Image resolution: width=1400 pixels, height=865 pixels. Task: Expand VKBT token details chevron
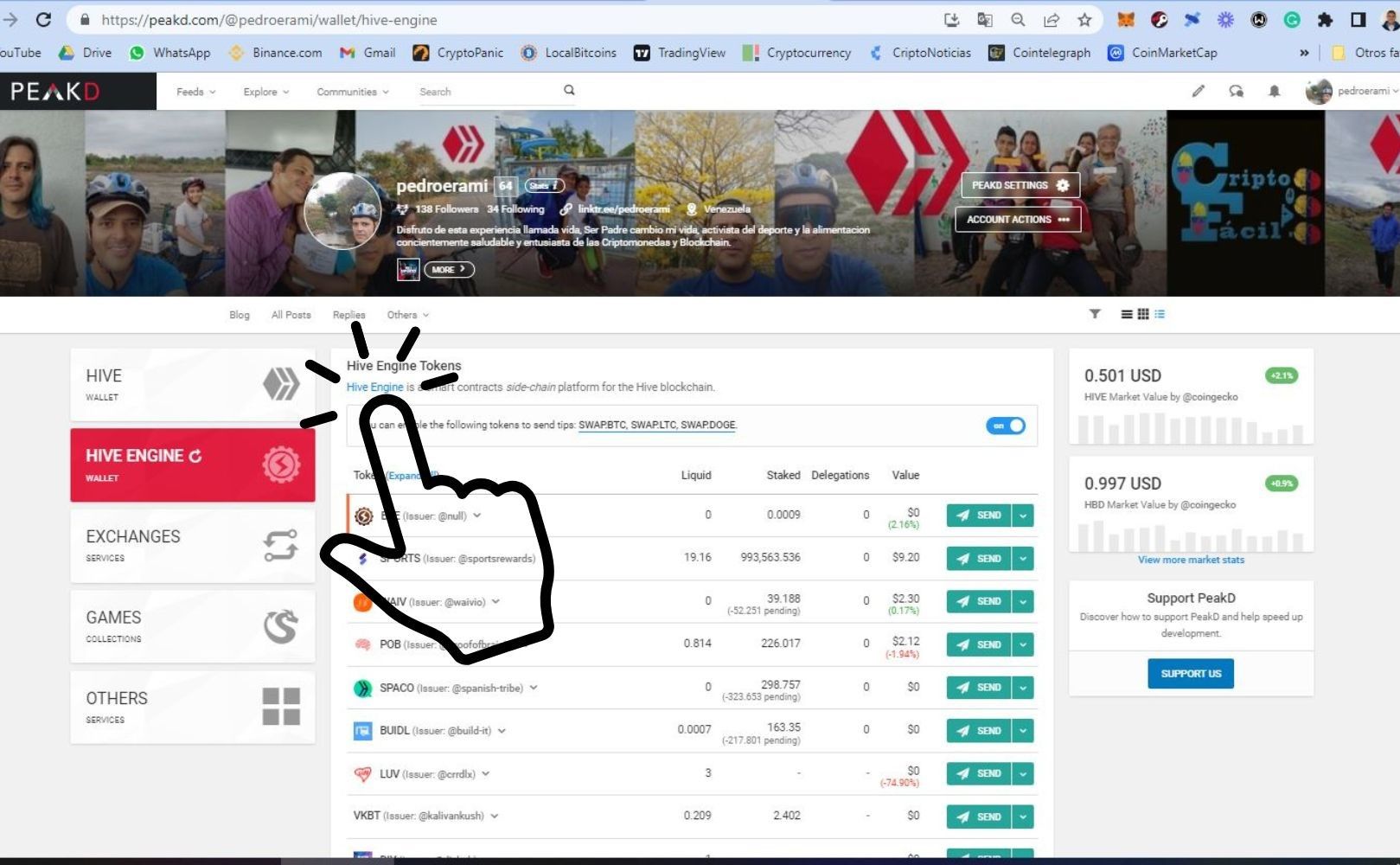[x=495, y=816]
